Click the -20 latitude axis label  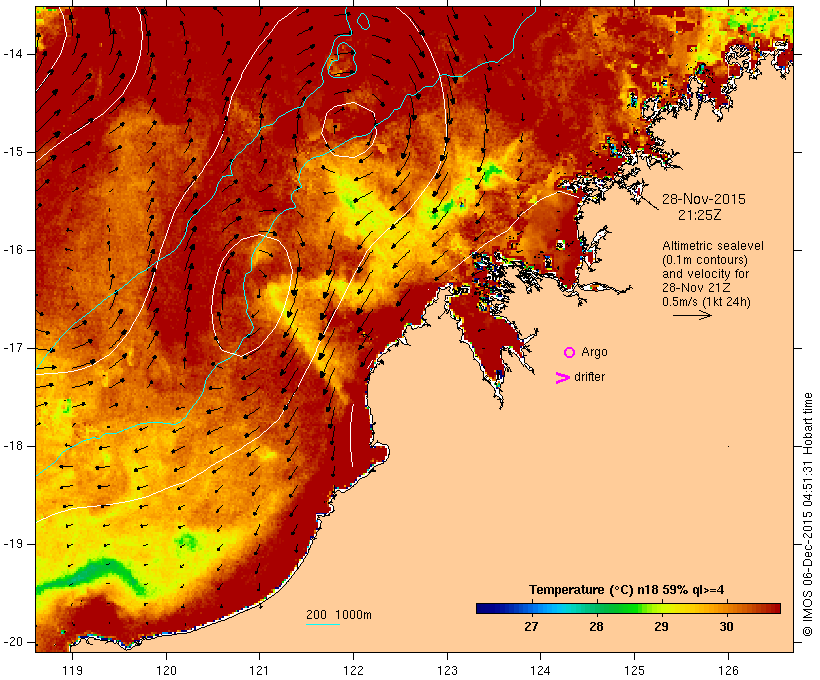pyautogui.click(x=13, y=642)
